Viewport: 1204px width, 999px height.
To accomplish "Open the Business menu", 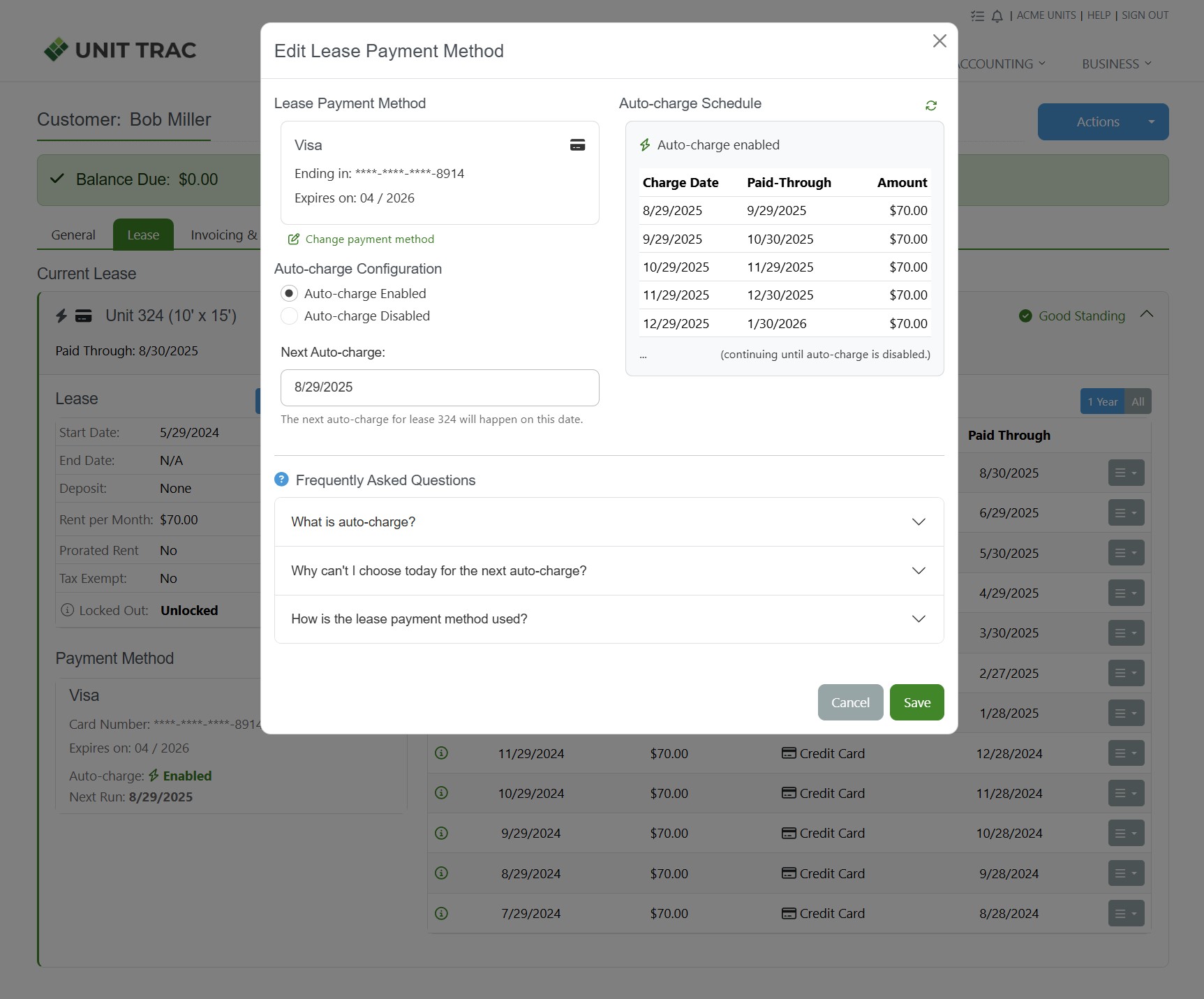I will click(1115, 64).
